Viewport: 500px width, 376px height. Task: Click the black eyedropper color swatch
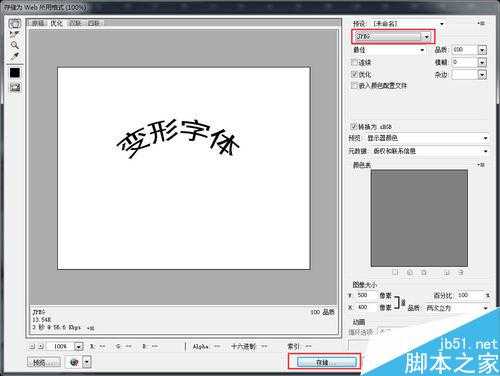point(15,73)
